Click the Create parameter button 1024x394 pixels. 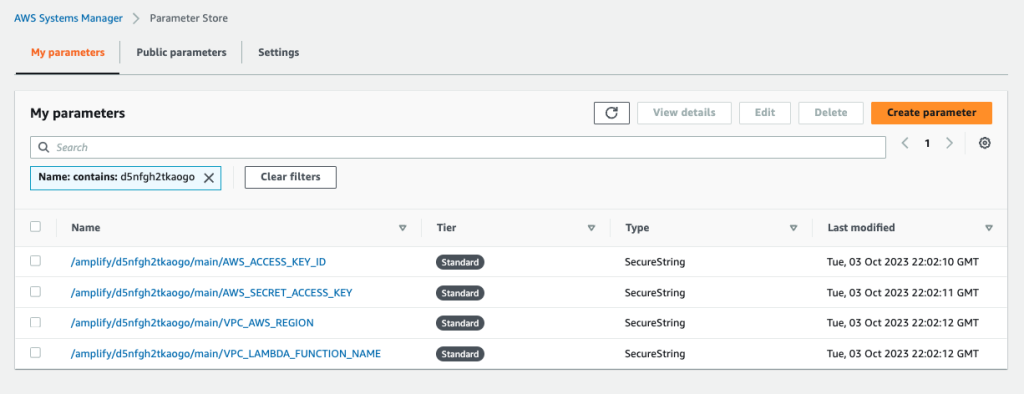[x=931, y=112]
